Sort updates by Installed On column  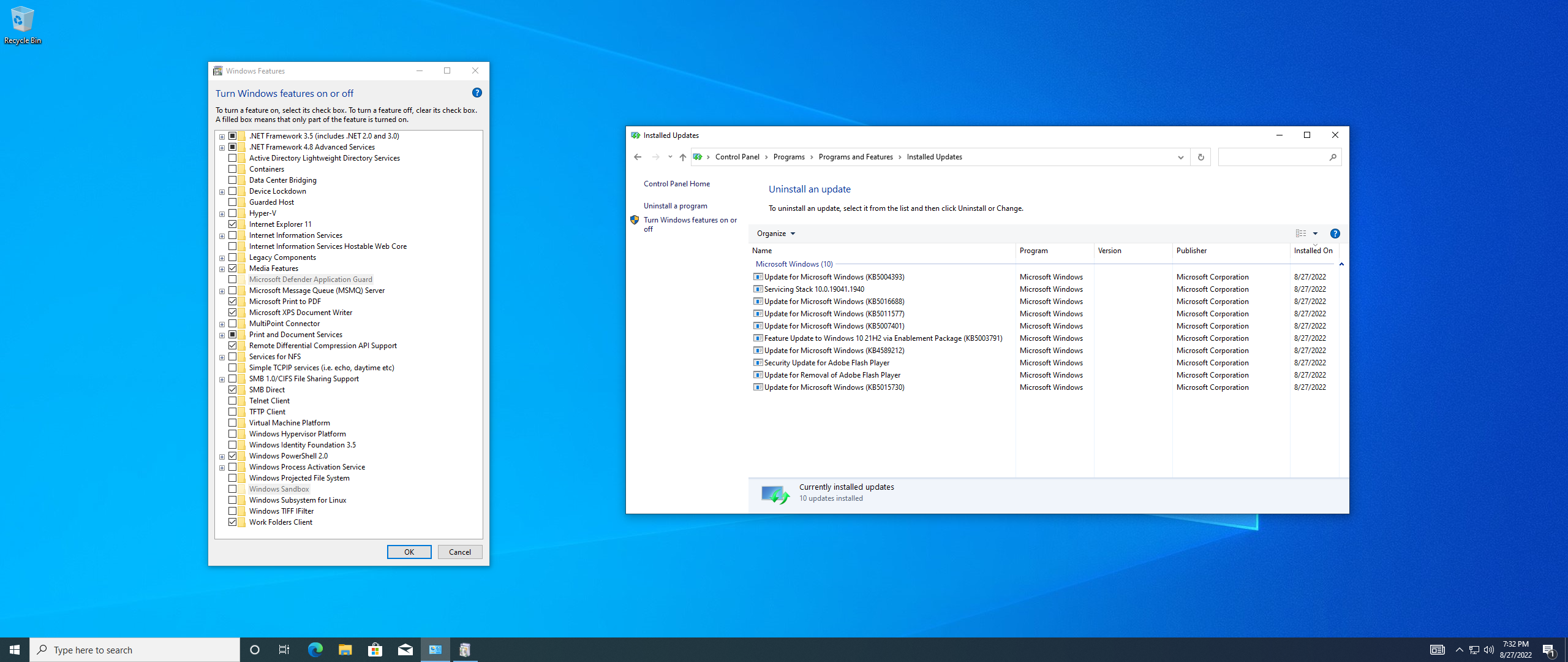tap(1314, 251)
